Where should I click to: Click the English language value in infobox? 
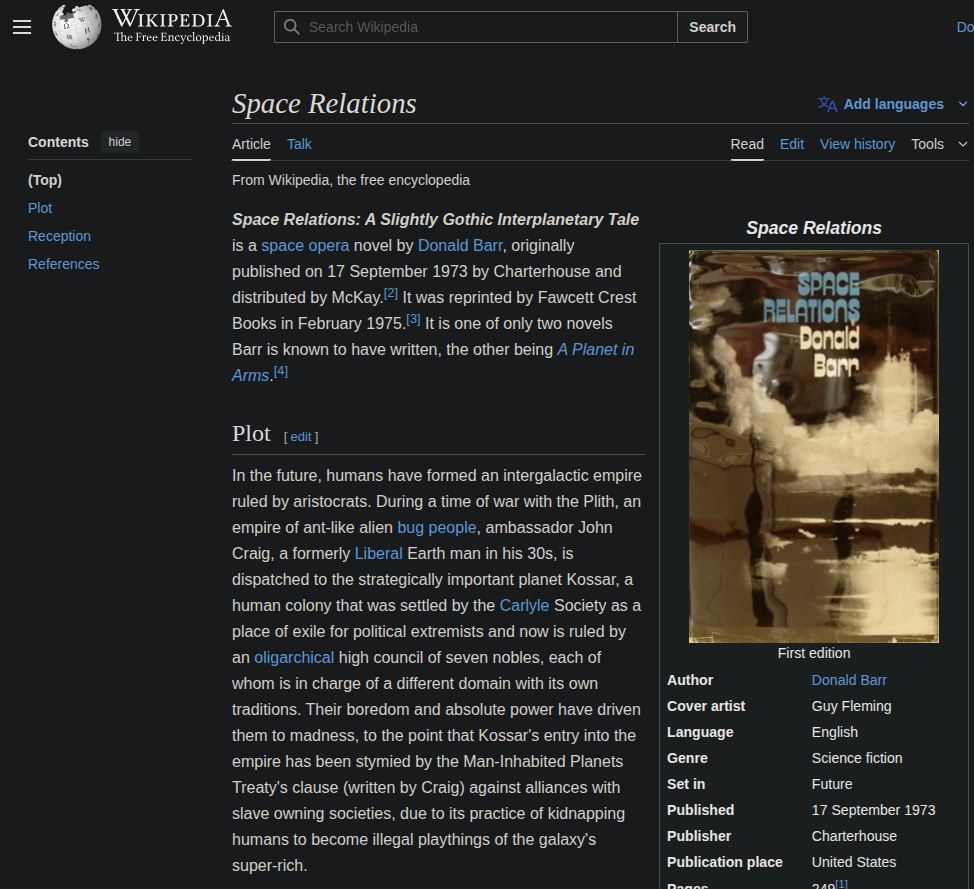tap(835, 732)
